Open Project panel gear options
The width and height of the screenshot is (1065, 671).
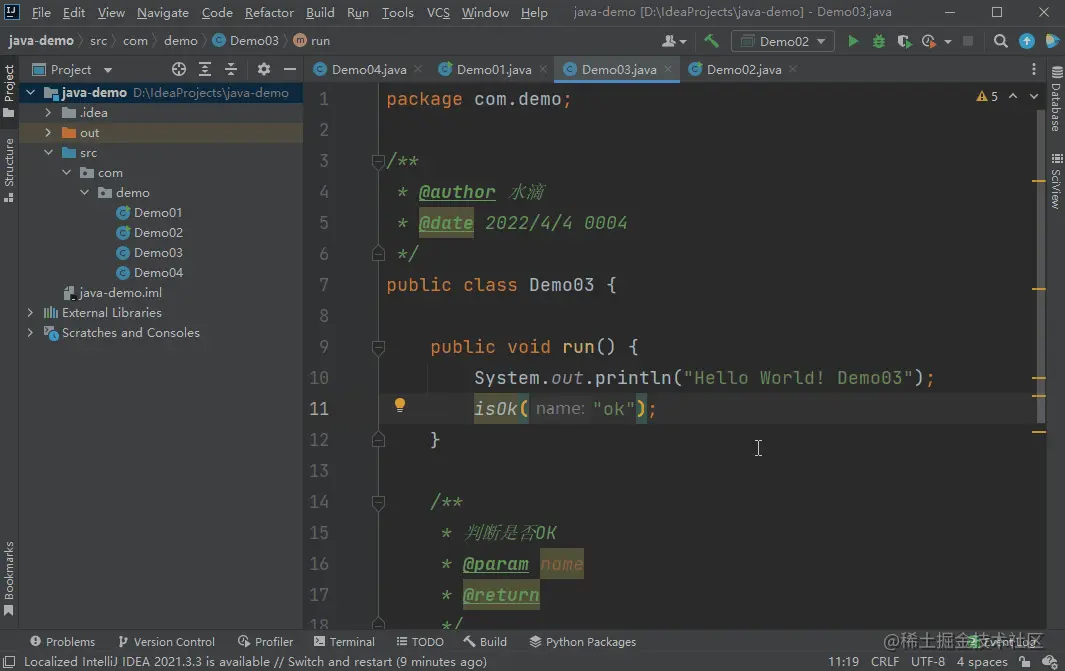(x=264, y=69)
